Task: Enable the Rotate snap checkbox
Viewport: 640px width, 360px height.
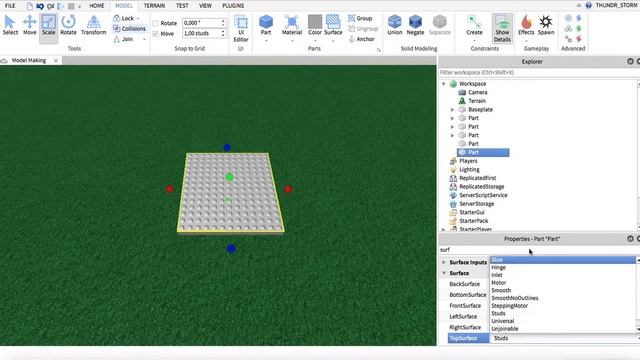Action: tap(156, 23)
